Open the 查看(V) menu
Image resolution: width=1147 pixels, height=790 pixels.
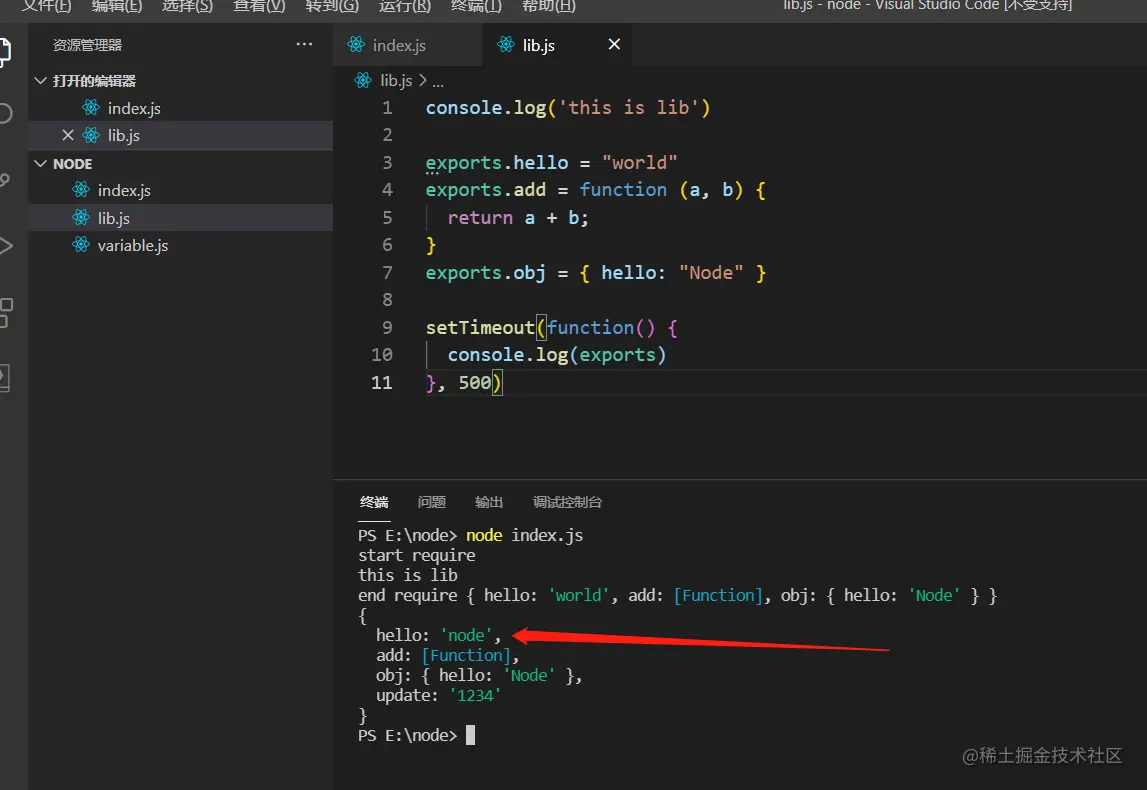(x=259, y=6)
